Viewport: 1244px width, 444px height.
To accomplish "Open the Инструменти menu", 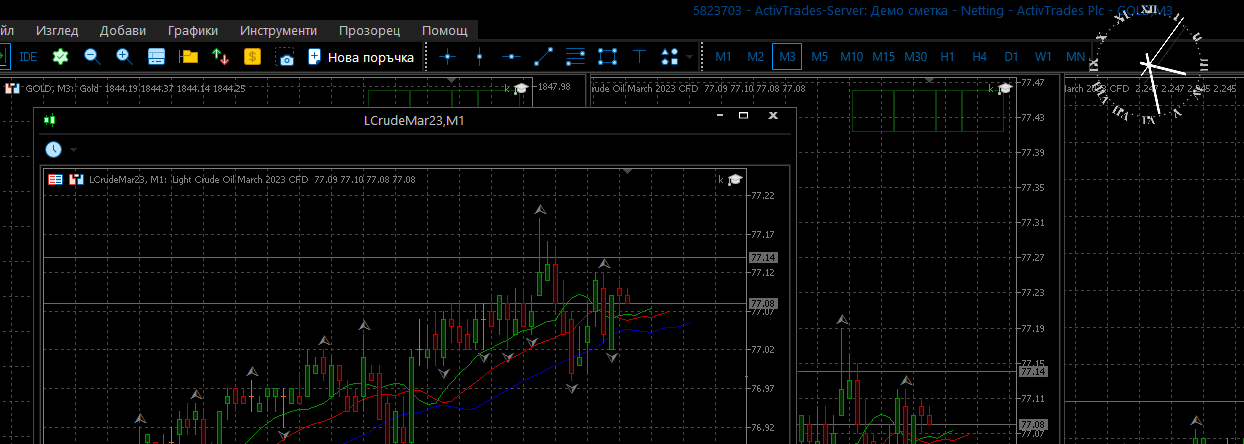I will click(x=278, y=30).
